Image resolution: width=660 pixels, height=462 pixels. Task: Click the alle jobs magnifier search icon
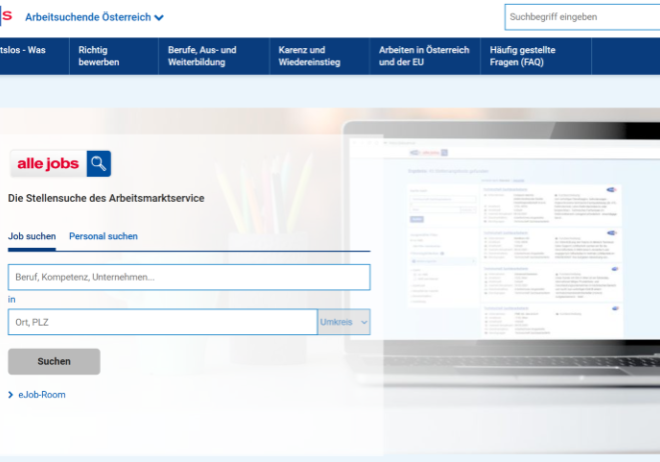(x=99, y=164)
